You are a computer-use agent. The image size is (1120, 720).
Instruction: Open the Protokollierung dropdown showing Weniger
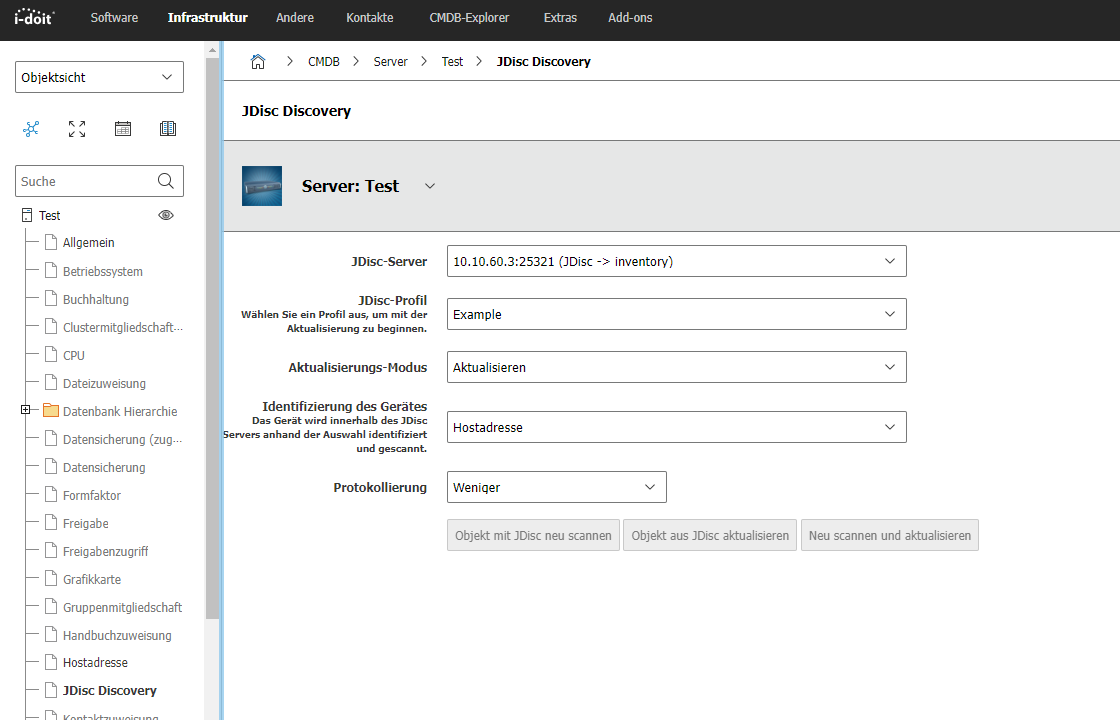pos(556,487)
